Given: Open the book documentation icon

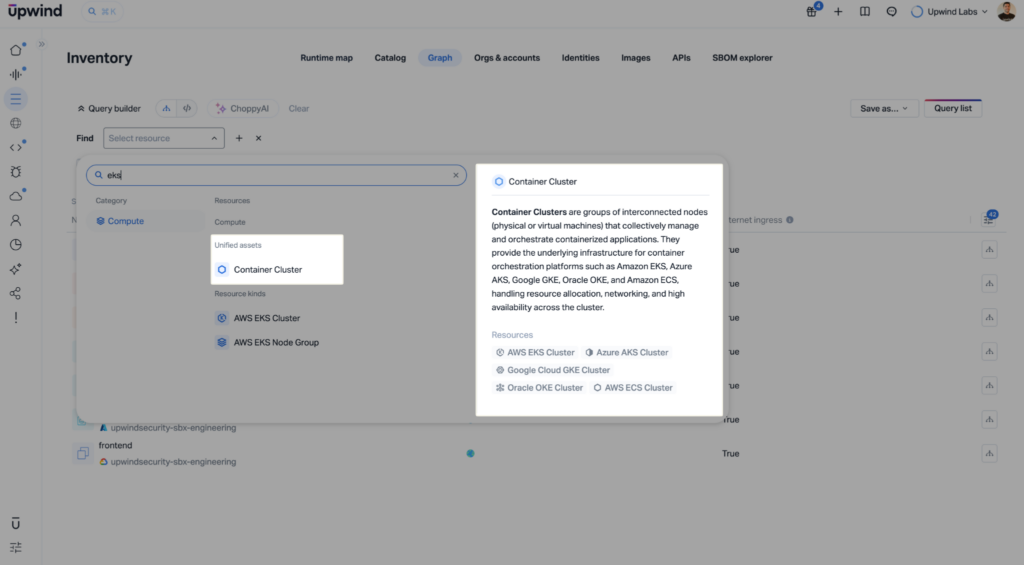Looking at the screenshot, I should point(865,11).
